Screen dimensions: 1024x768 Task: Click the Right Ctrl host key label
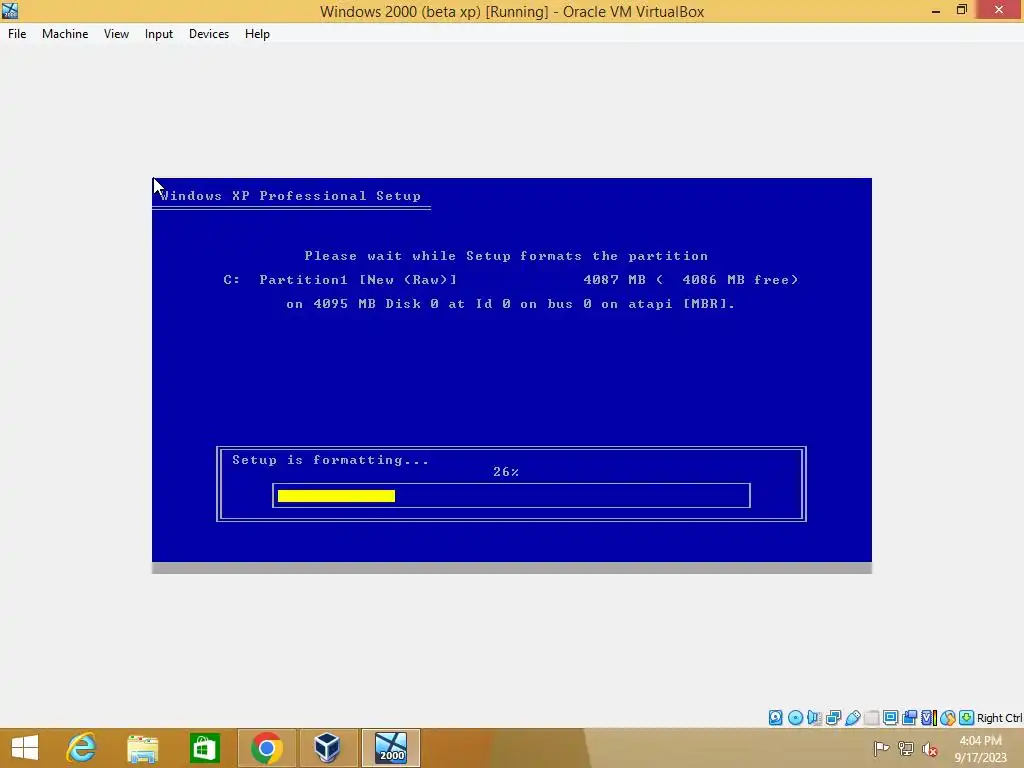pos(999,718)
